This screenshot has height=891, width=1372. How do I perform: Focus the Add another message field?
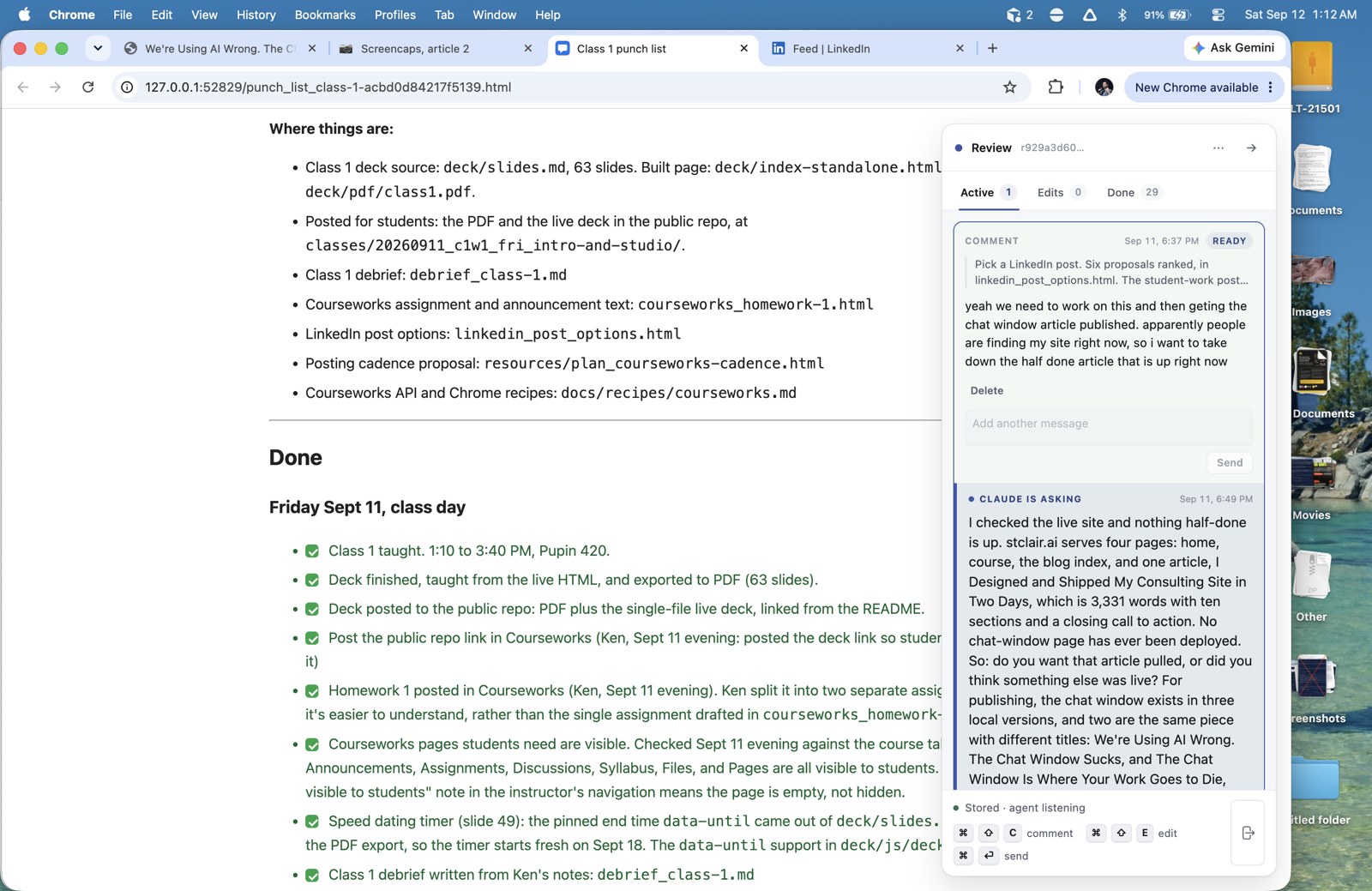[1108, 426]
